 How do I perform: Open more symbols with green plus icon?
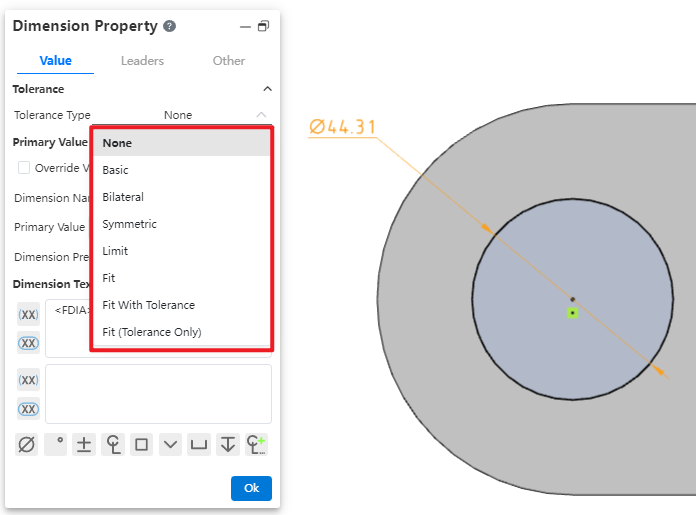tap(257, 445)
